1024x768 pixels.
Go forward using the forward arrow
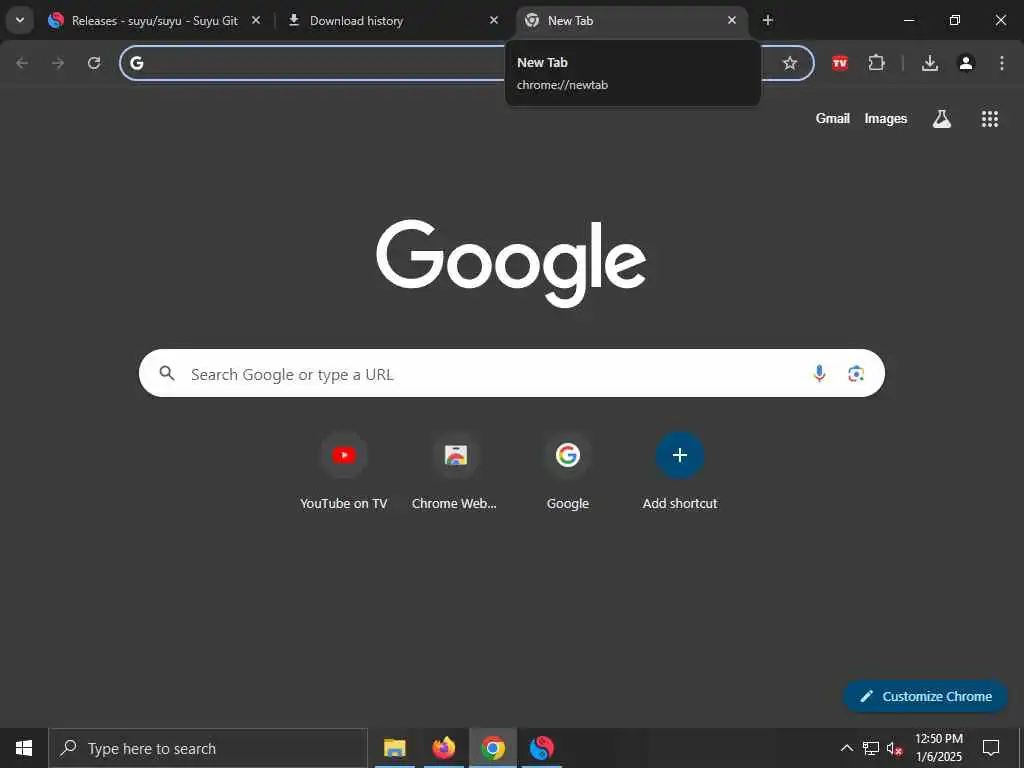pyautogui.click(x=58, y=63)
